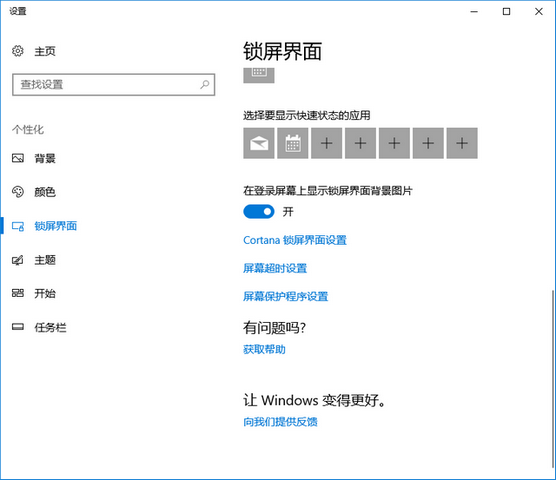Add app in last plus quick status slot
The width and height of the screenshot is (556, 480).
click(462, 143)
